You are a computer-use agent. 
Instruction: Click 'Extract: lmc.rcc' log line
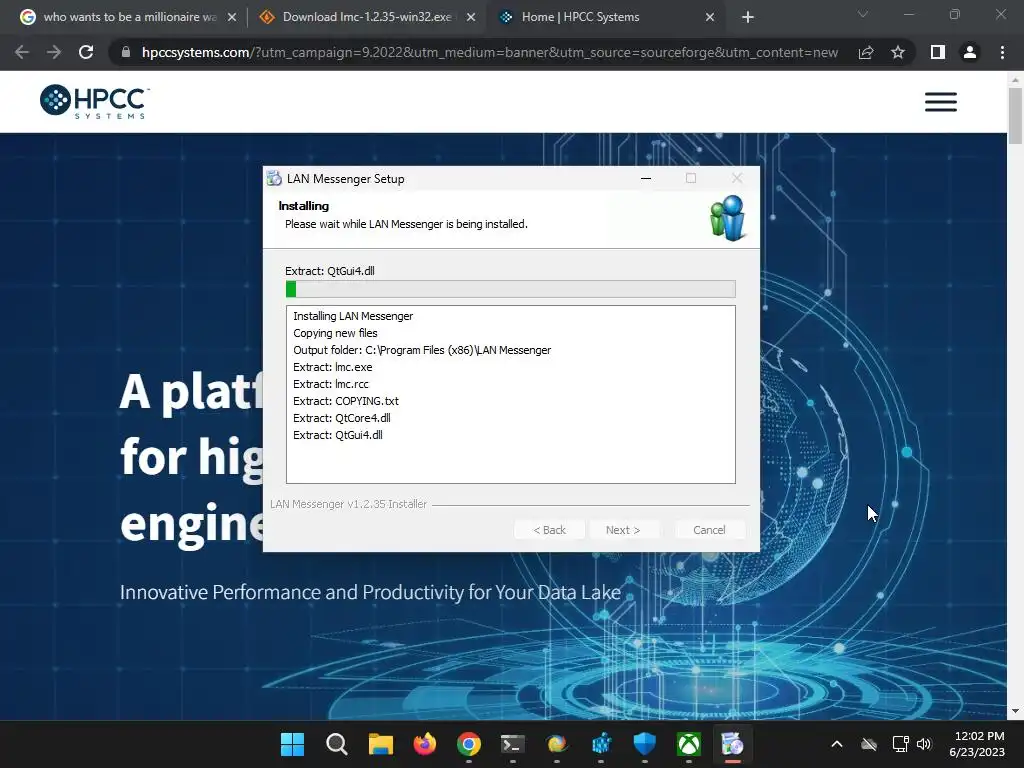[x=330, y=384]
